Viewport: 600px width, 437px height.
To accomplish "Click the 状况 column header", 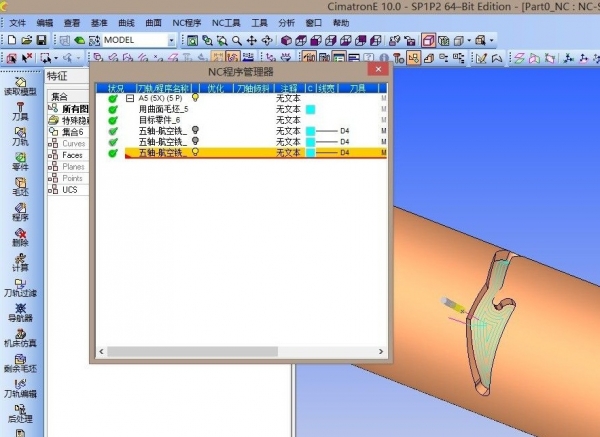I will point(116,88).
